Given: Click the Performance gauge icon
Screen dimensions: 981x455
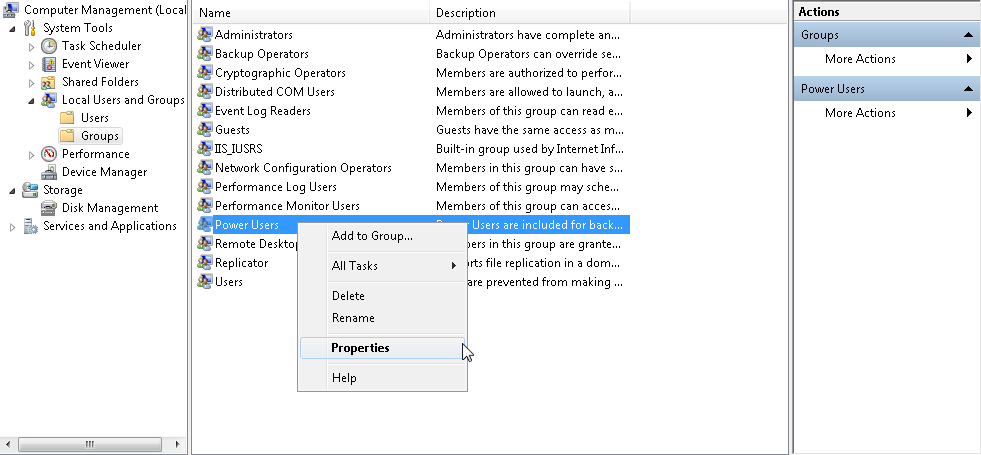Looking at the screenshot, I should pos(49,154).
